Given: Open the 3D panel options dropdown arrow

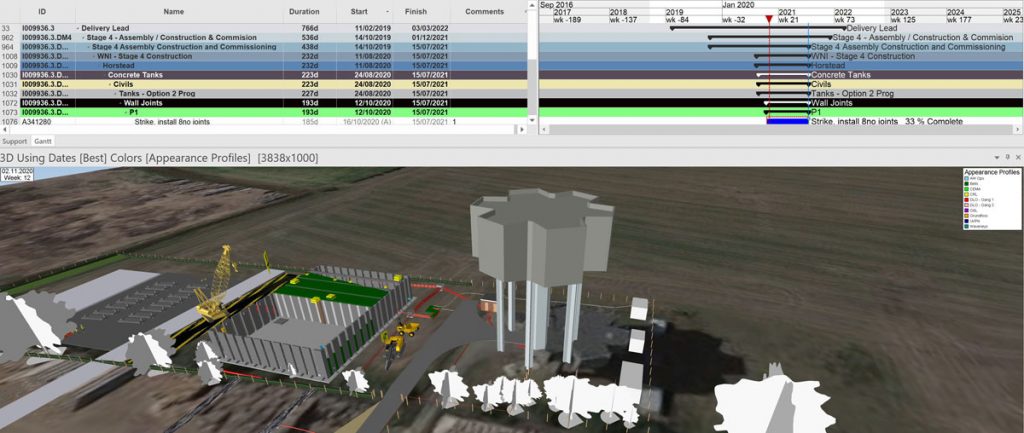Looking at the screenshot, I should (x=996, y=158).
